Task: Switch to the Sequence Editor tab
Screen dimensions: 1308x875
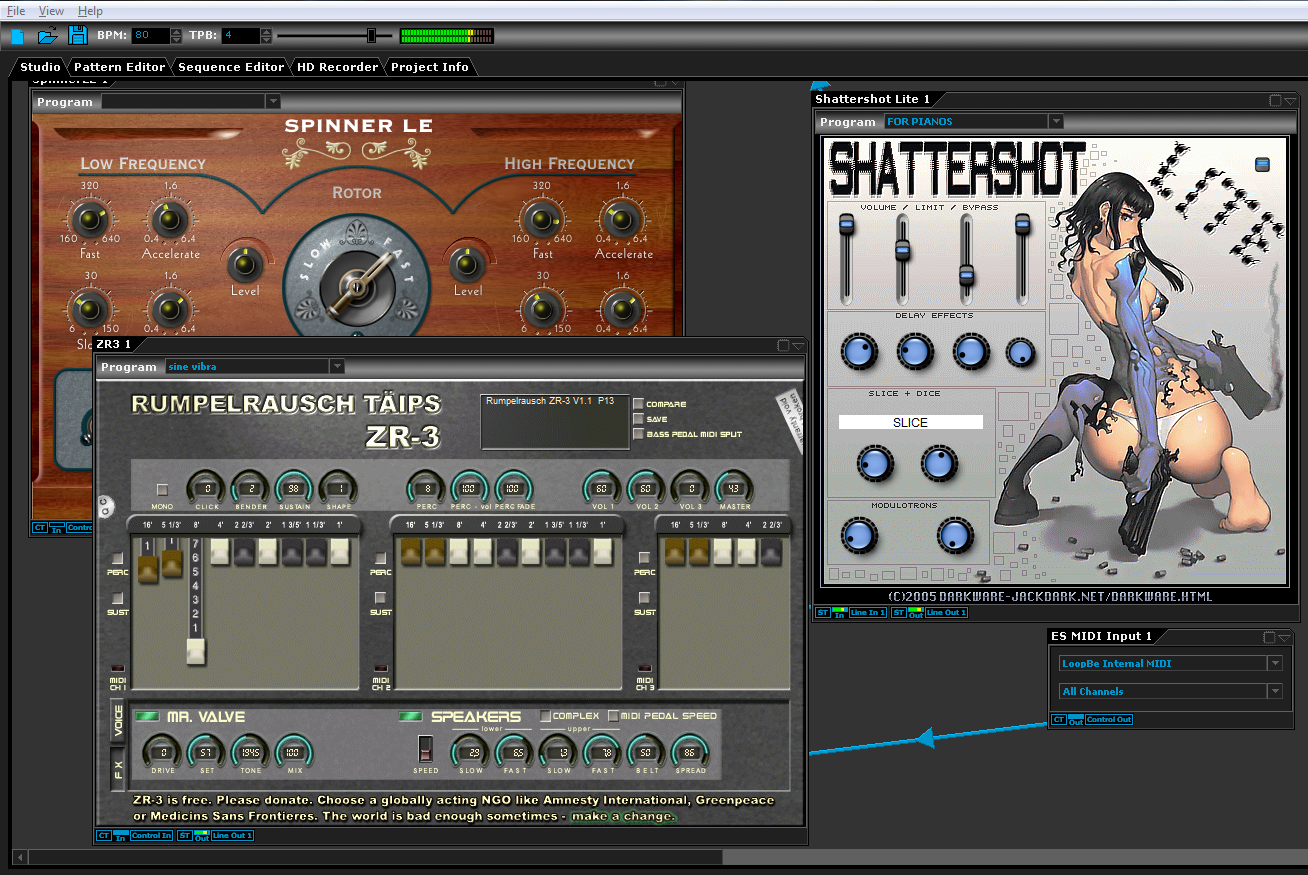Action: pyautogui.click(x=231, y=67)
